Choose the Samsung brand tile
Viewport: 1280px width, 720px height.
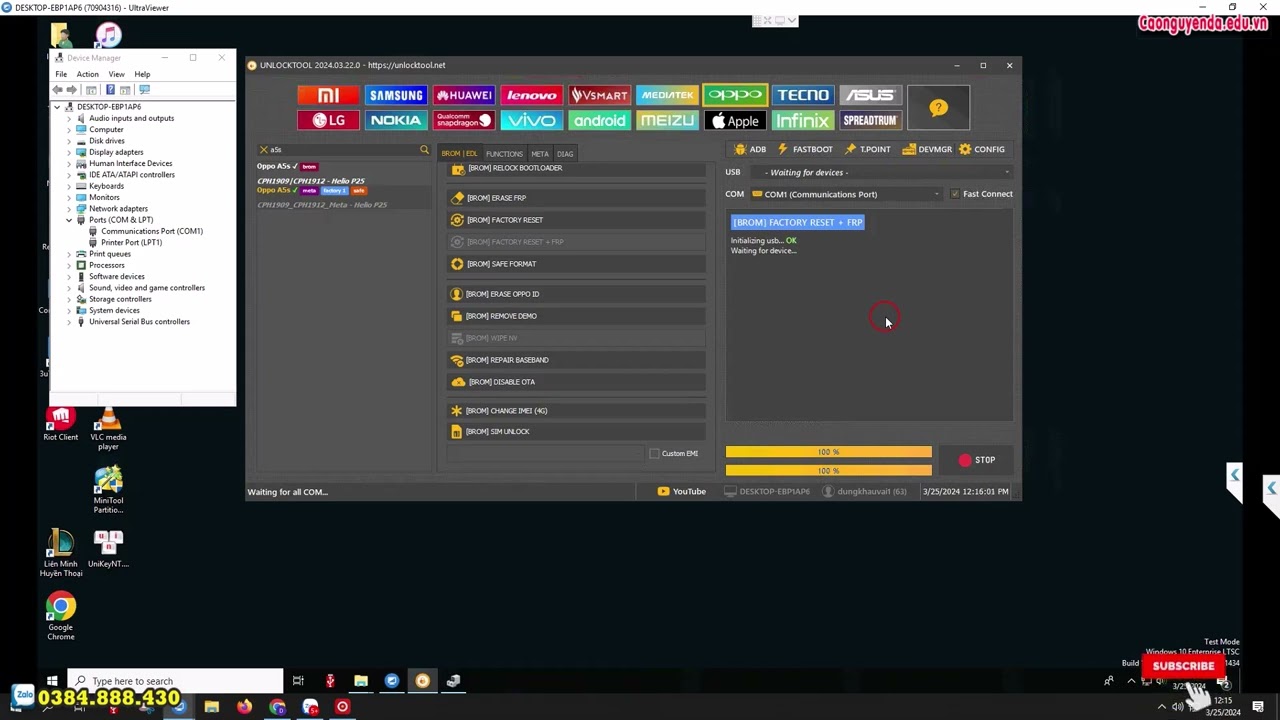pos(396,95)
